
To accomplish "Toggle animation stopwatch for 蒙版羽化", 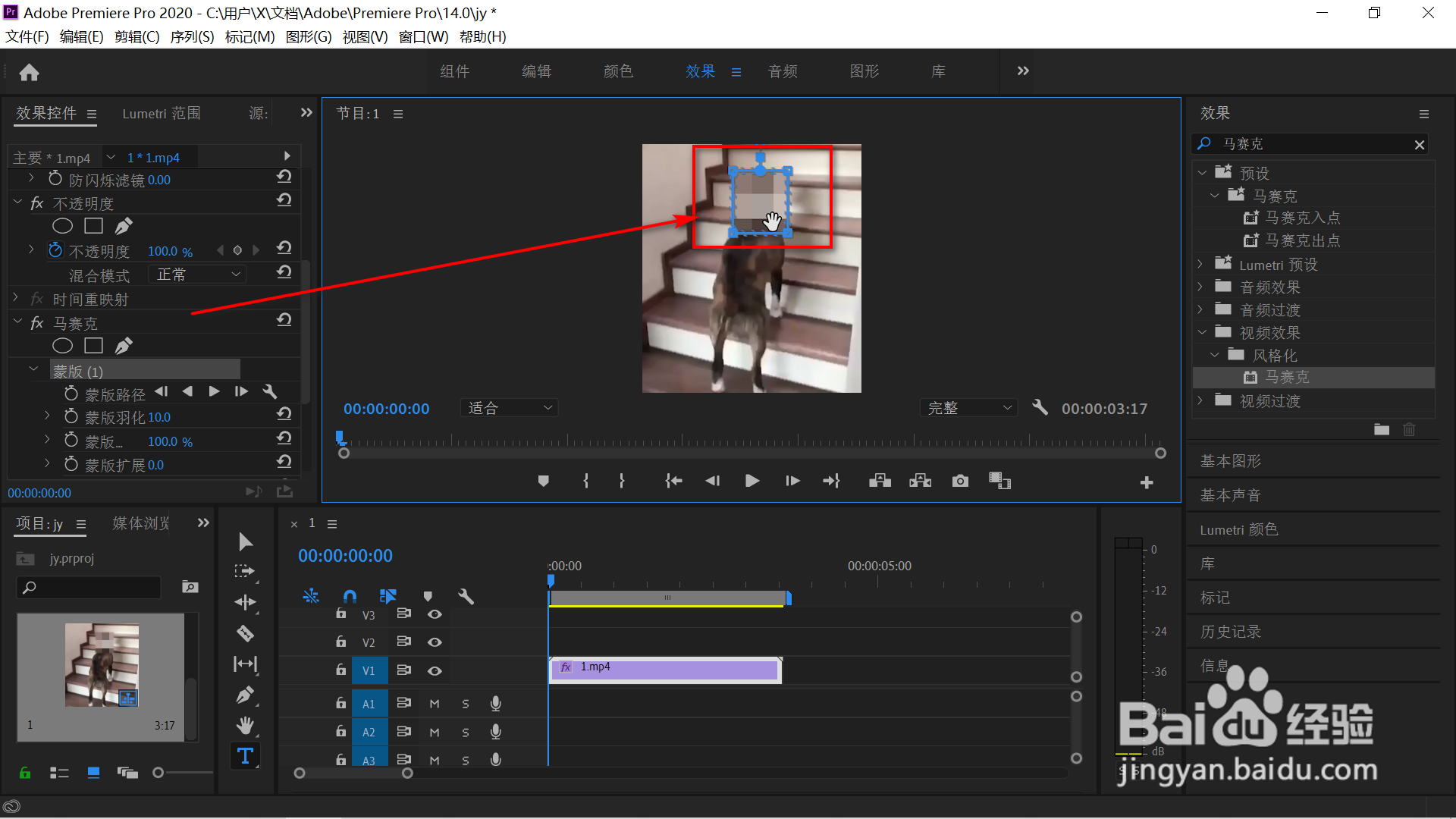I will (71, 417).
